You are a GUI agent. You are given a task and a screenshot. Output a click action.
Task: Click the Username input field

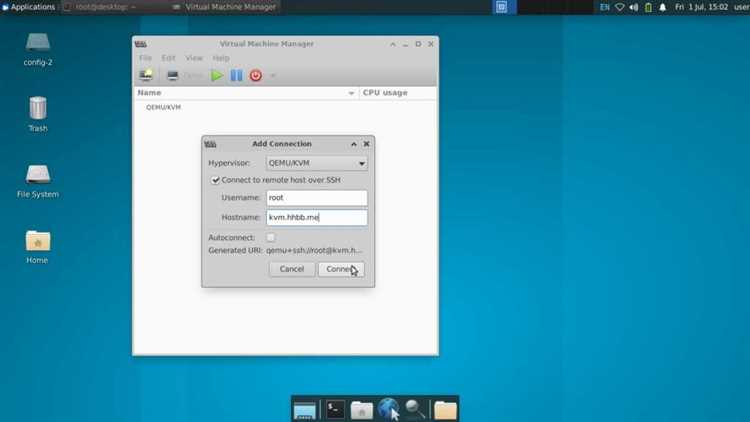click(x=317, y=198)
